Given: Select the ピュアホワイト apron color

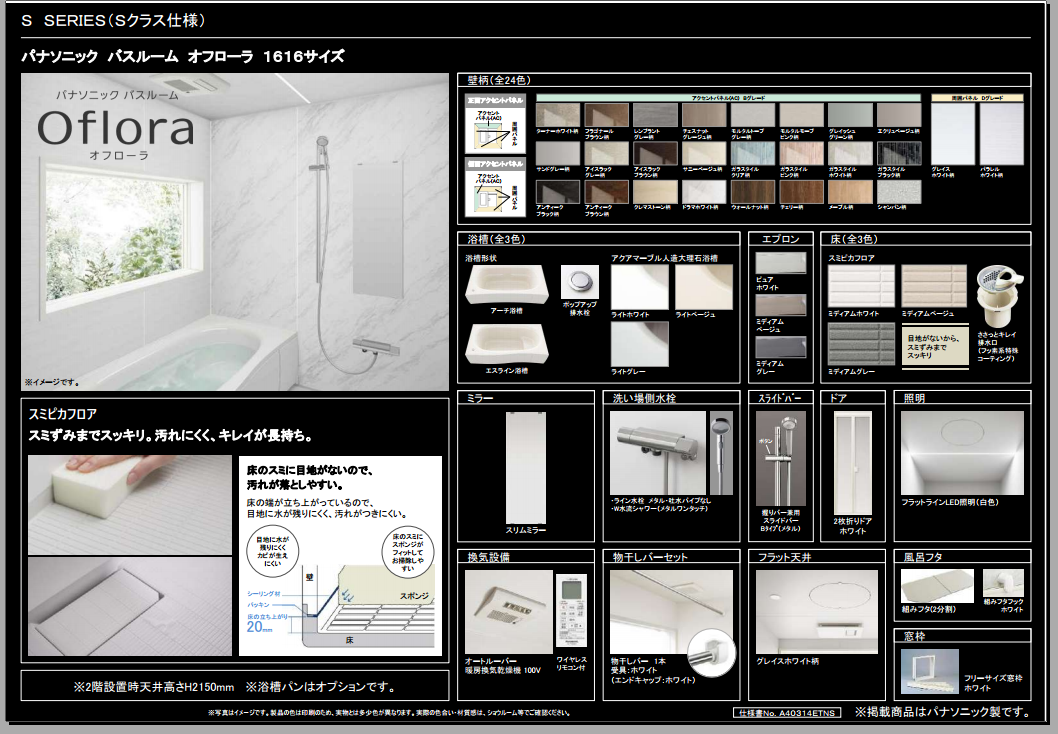Looking at the screenshot, I should pyautogui.click(x=781, y=263).
